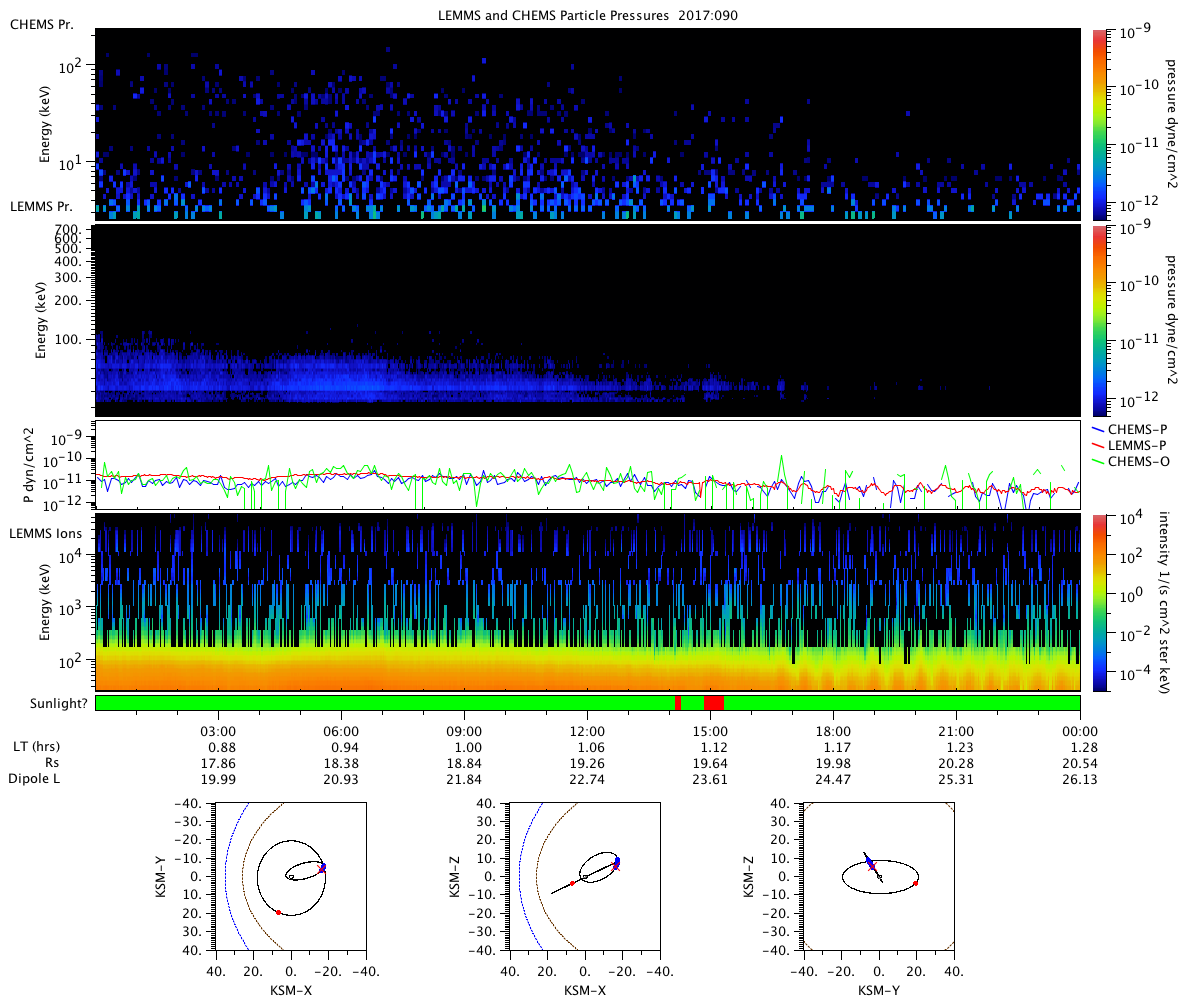Click the Sunlight? row label
This screenshot has width=1200, height=1000.
[x=45, y=703]
